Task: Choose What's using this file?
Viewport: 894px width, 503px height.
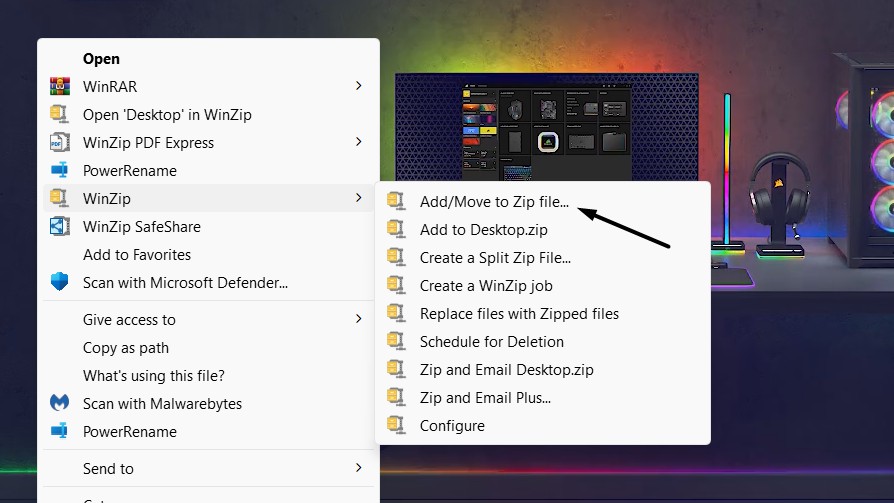Action: tap(209, 375)
